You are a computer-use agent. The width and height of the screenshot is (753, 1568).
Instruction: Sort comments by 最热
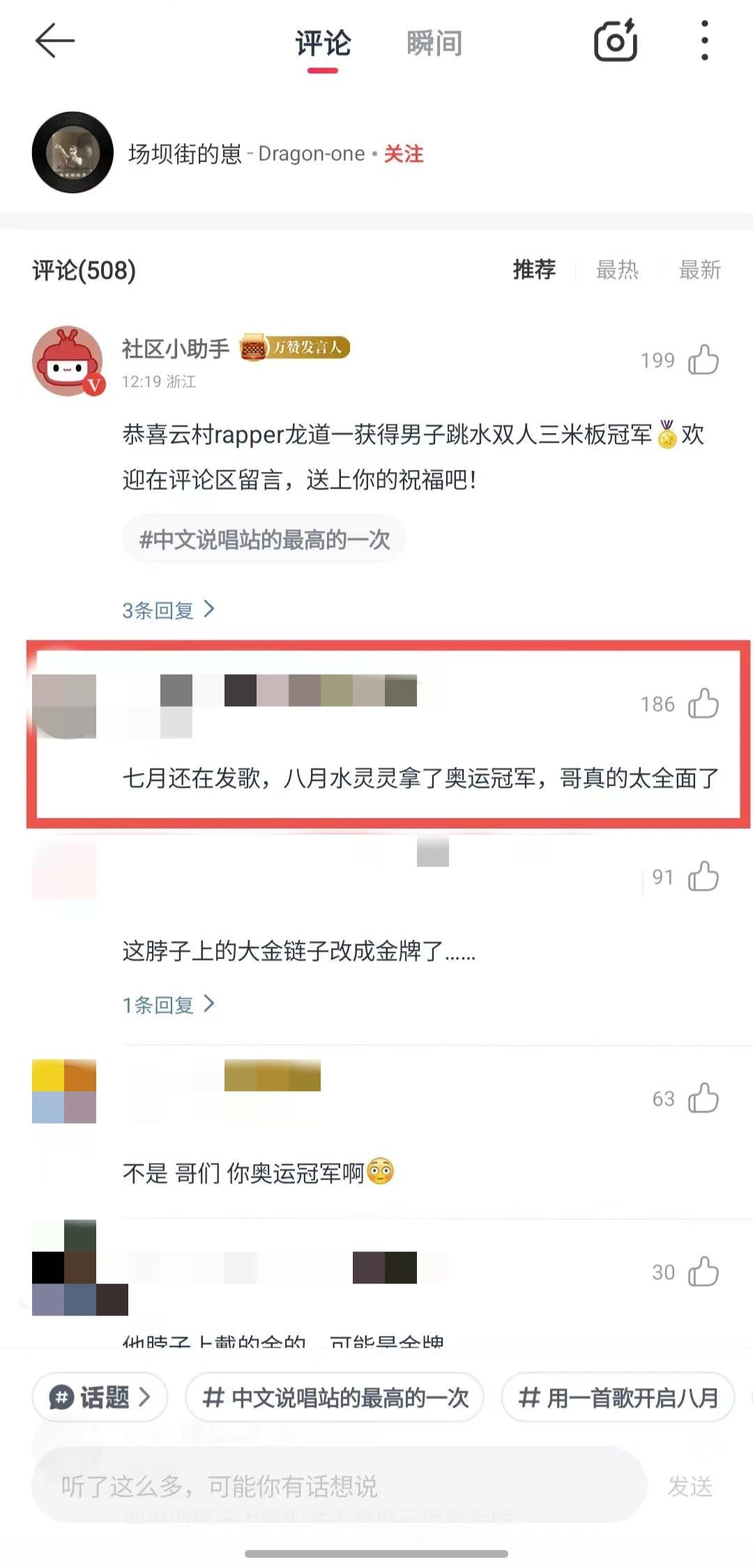(617, 270)
